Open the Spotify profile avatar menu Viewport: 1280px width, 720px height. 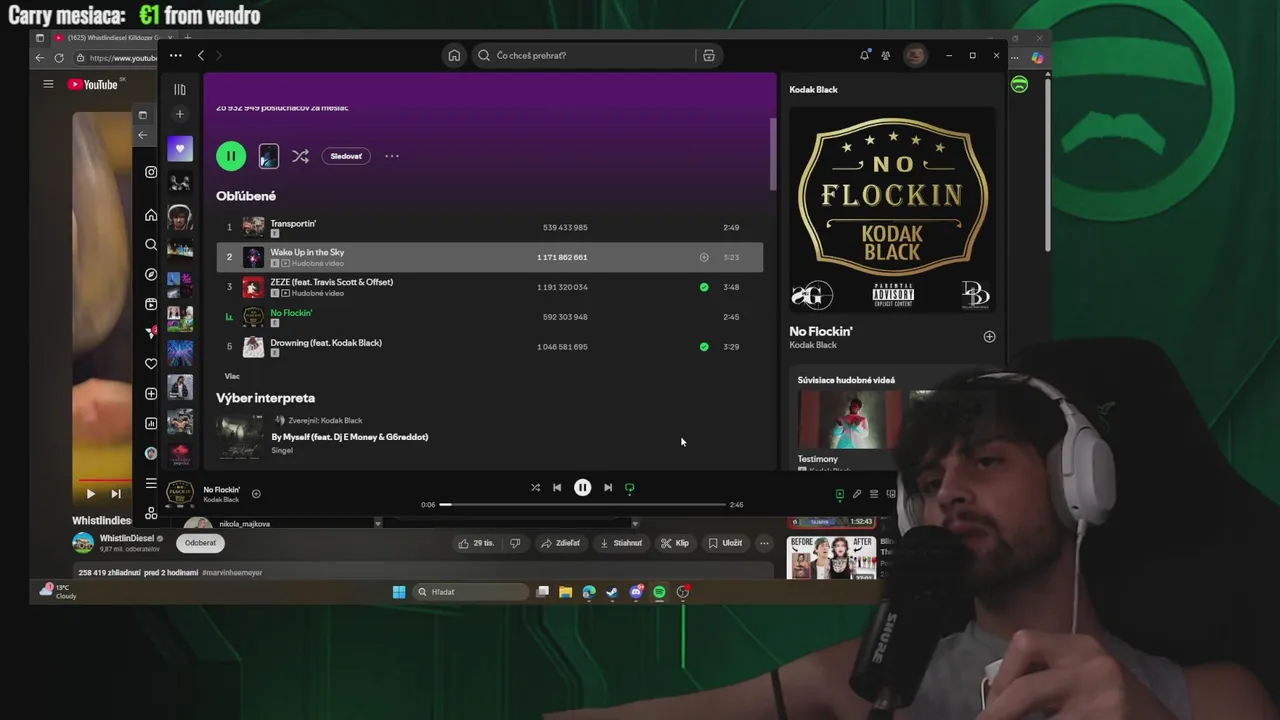point(915,55)
